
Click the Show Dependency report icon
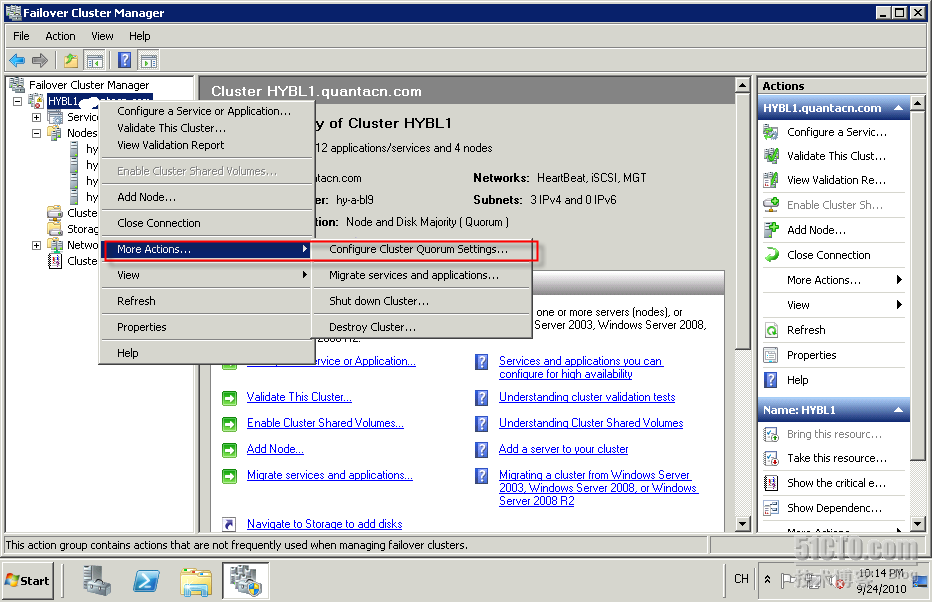point(771,508)
